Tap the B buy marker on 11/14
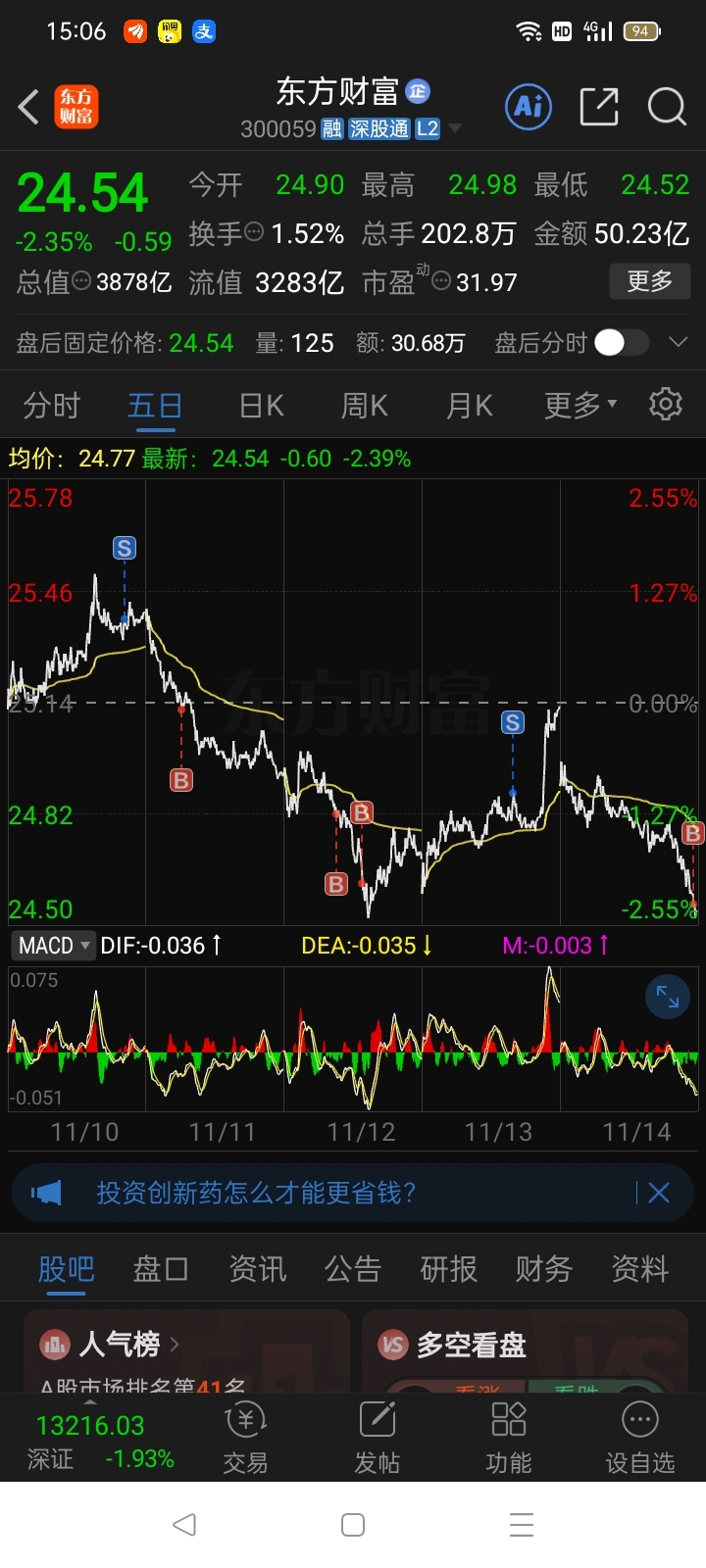 pyautogui.click(x=693, y=833)
